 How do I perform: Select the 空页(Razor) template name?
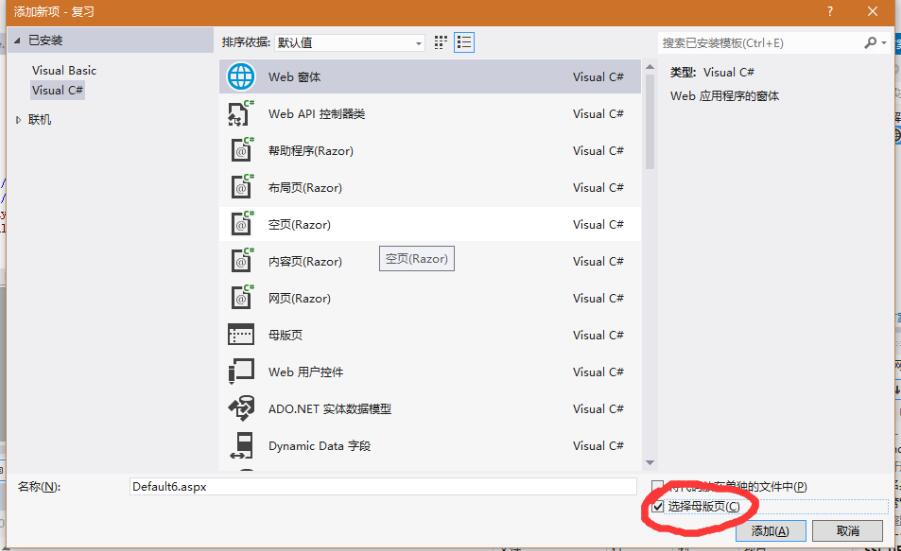[x=299, y=225]
